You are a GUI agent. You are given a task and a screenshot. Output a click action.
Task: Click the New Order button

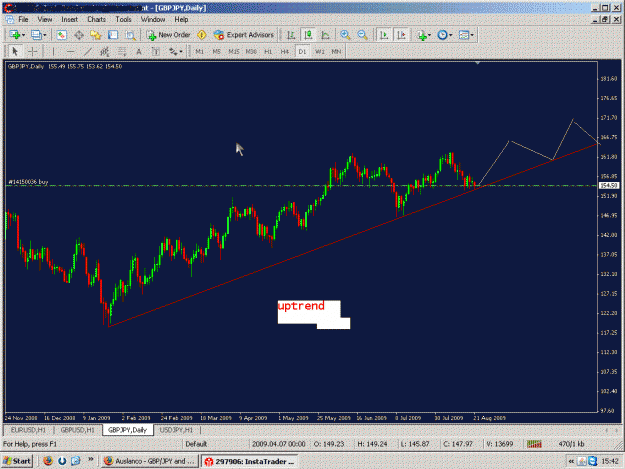pyautogui.click(x=169, y=35)
